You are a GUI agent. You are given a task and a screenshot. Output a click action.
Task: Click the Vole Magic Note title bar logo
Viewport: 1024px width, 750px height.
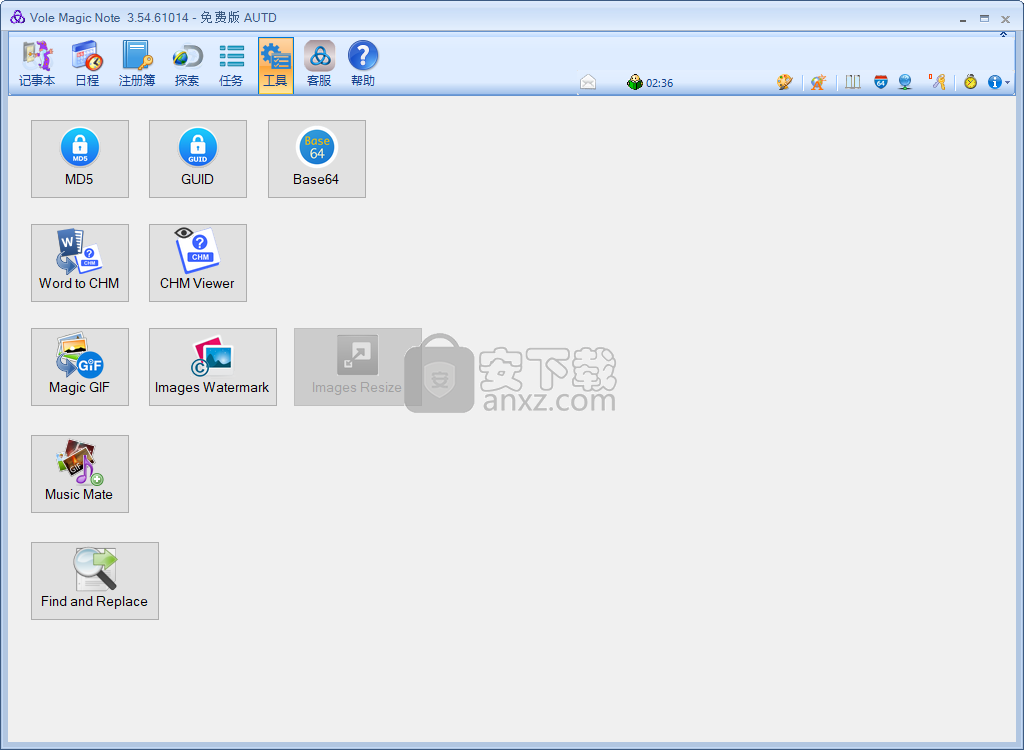point(17,17)
